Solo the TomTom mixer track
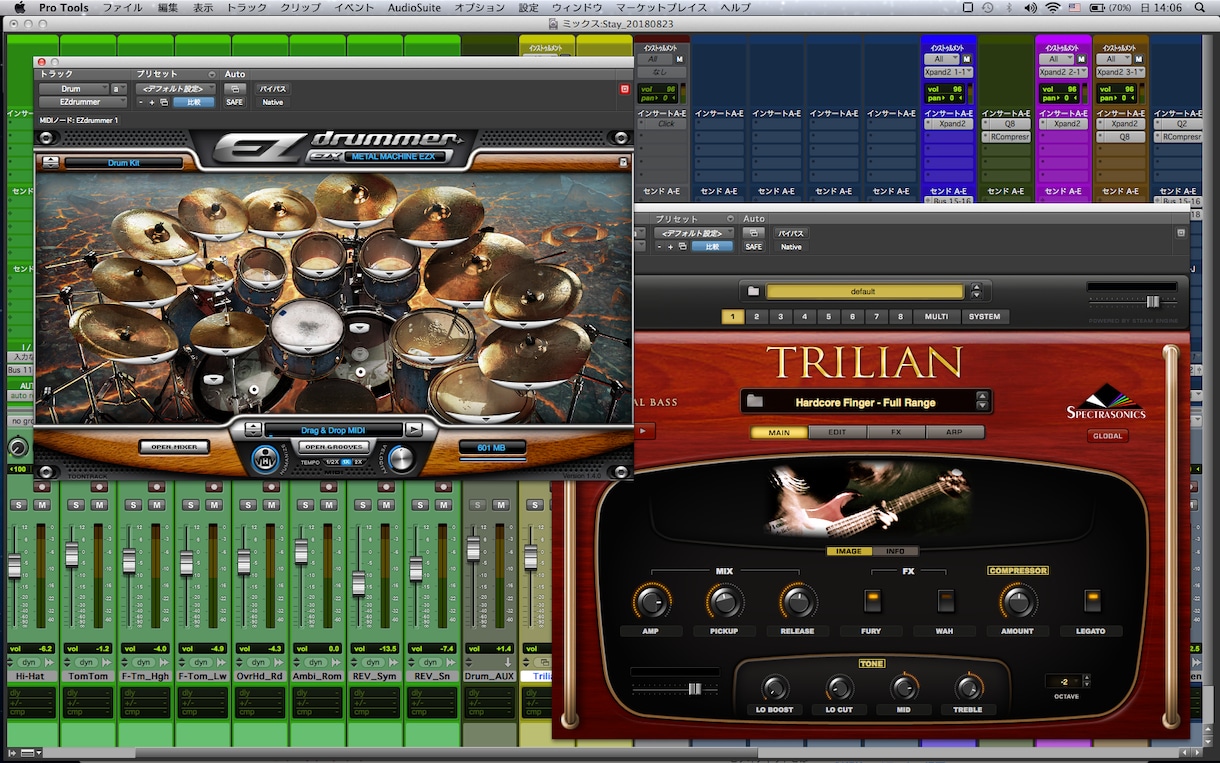1220x763 pixels. (76, 505)
